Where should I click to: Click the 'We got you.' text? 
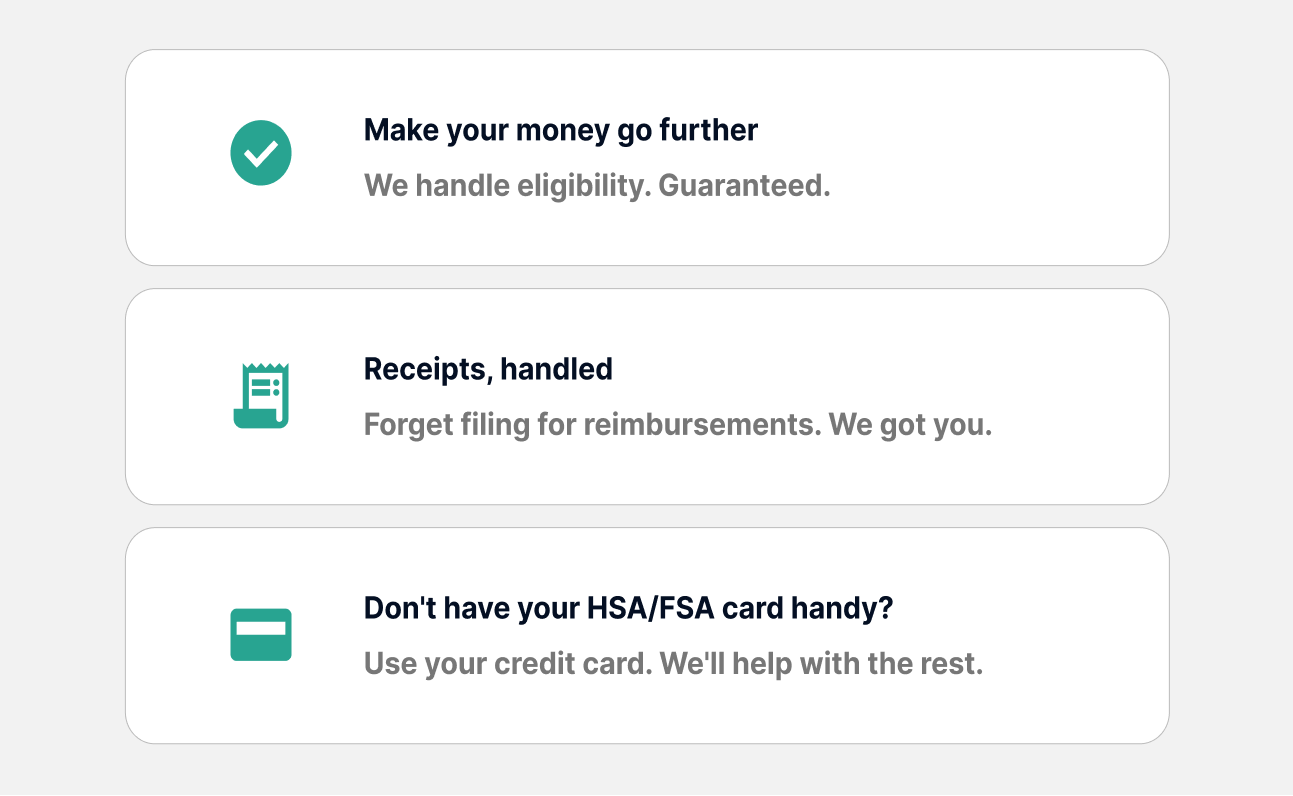[x=910, y=425]
